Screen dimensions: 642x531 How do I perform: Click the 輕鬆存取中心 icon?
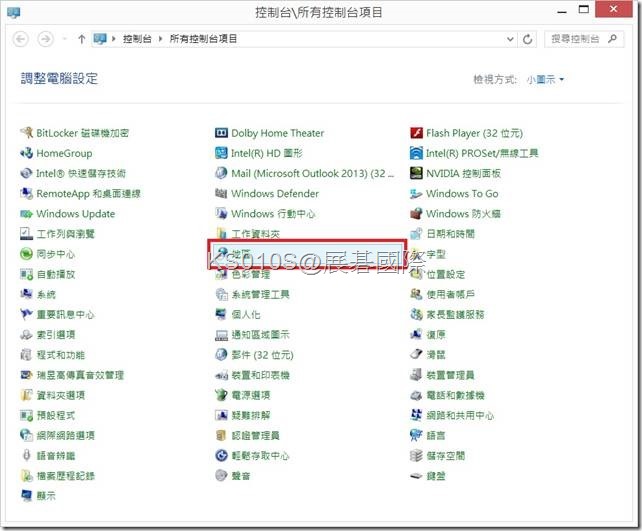coord(221,455)
